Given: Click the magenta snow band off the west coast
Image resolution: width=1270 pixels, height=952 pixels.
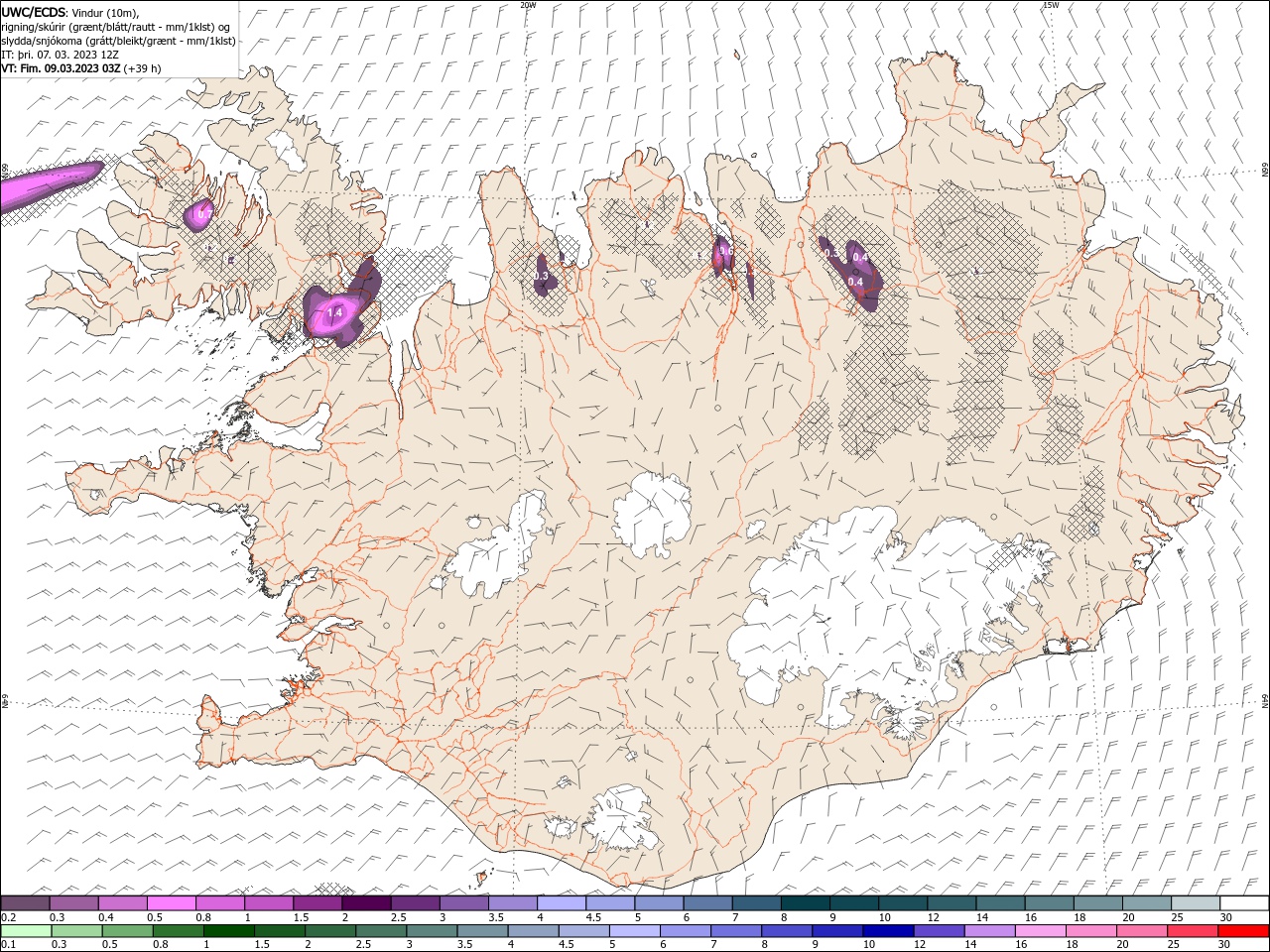Looking at the screenshot, I should click(x=50, y=185).
